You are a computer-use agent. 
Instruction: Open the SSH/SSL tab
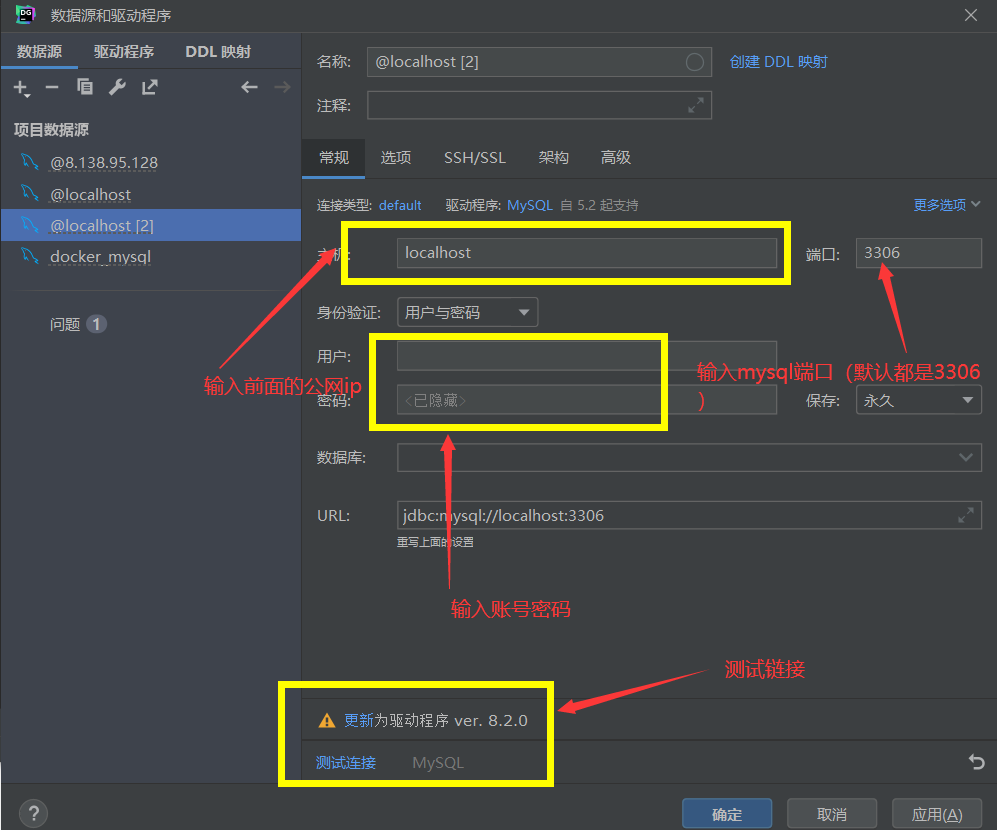[x=475, y=158]
